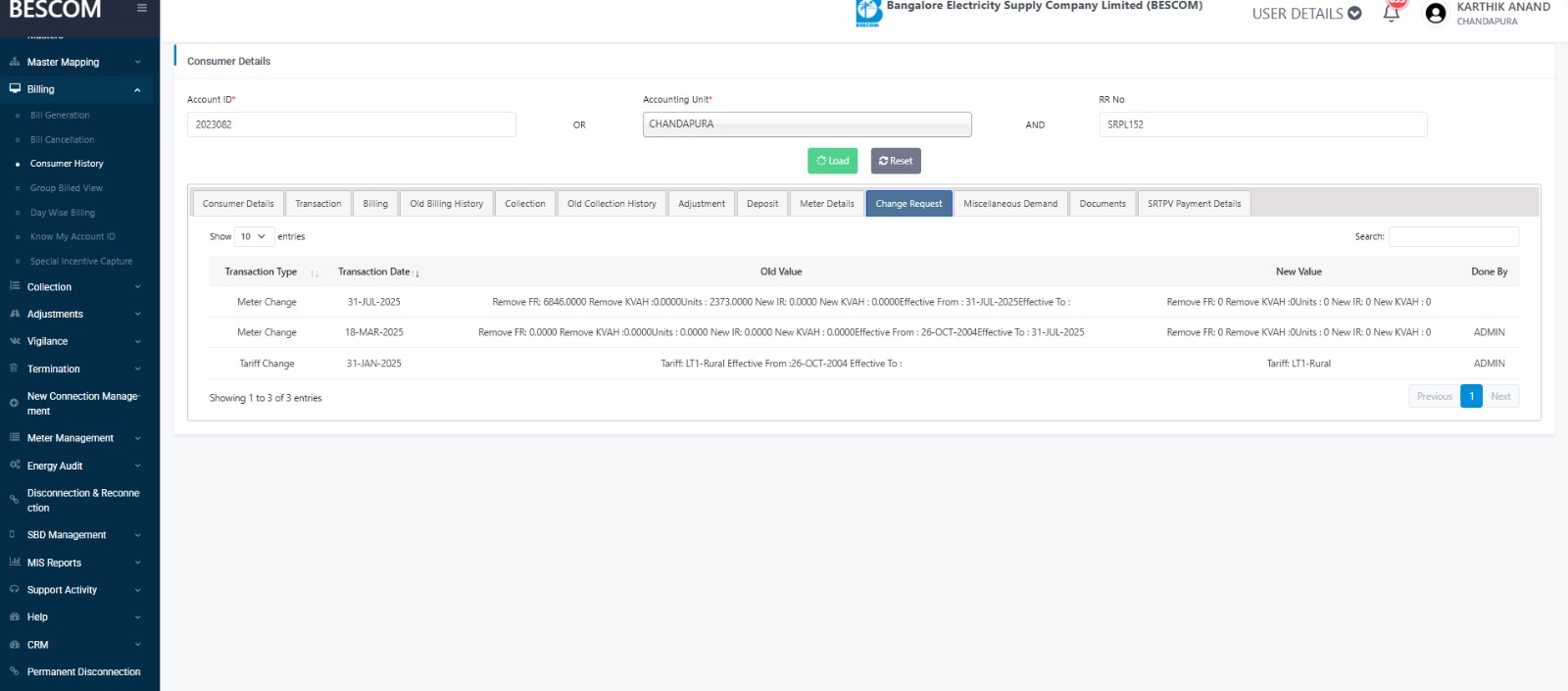The image size is (1568, 691).
Task: Click the Termination sidebar icon
Action: [14, 370]
